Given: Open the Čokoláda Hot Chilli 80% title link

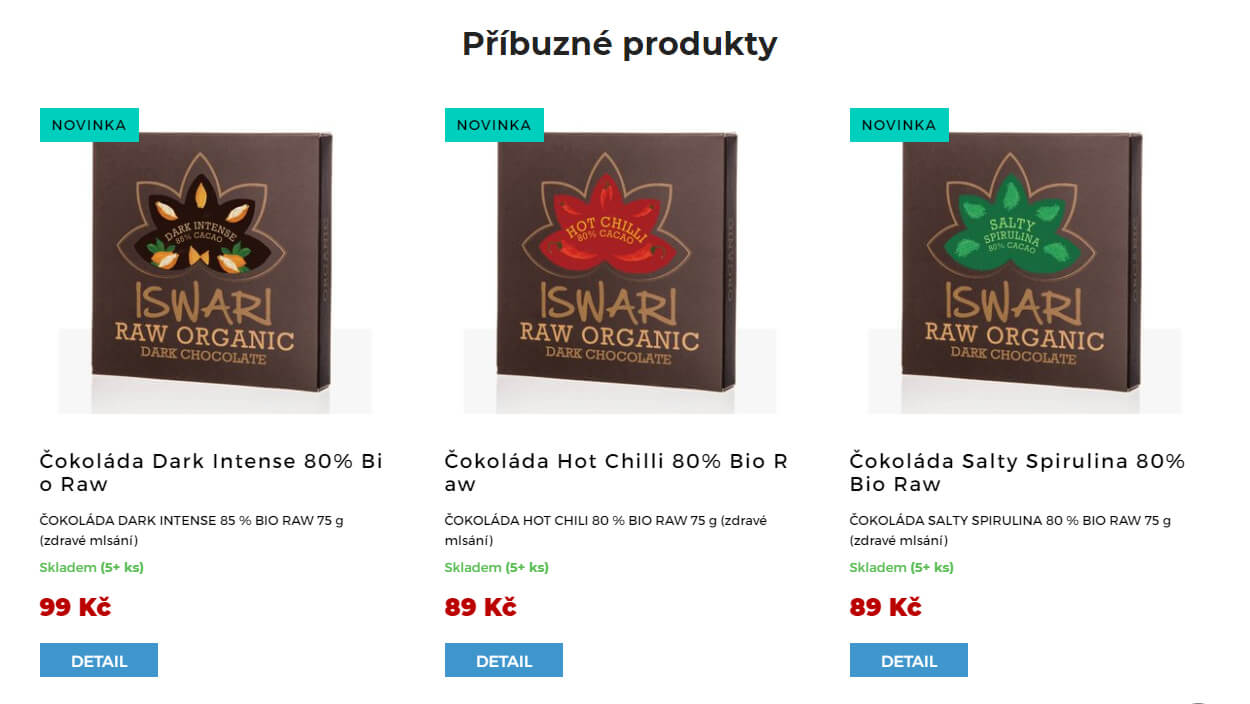Looking at the screenshot, I should (x=617, y=473).
